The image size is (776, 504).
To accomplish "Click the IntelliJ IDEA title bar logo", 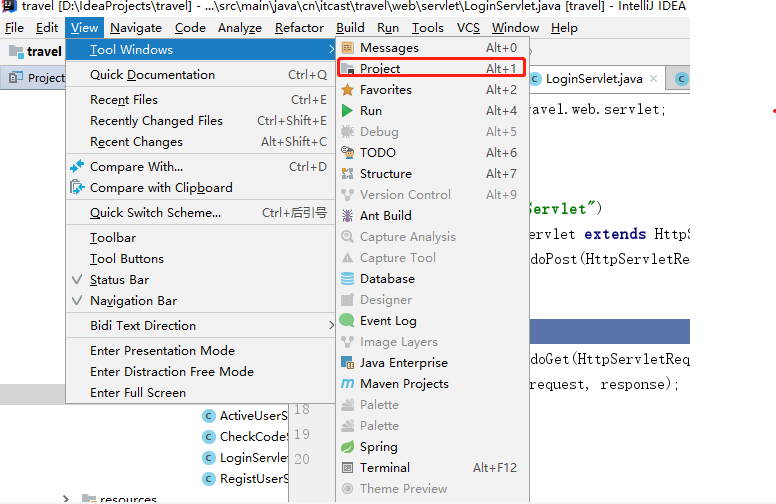I will pyautogui.click(x=9, y=6).
